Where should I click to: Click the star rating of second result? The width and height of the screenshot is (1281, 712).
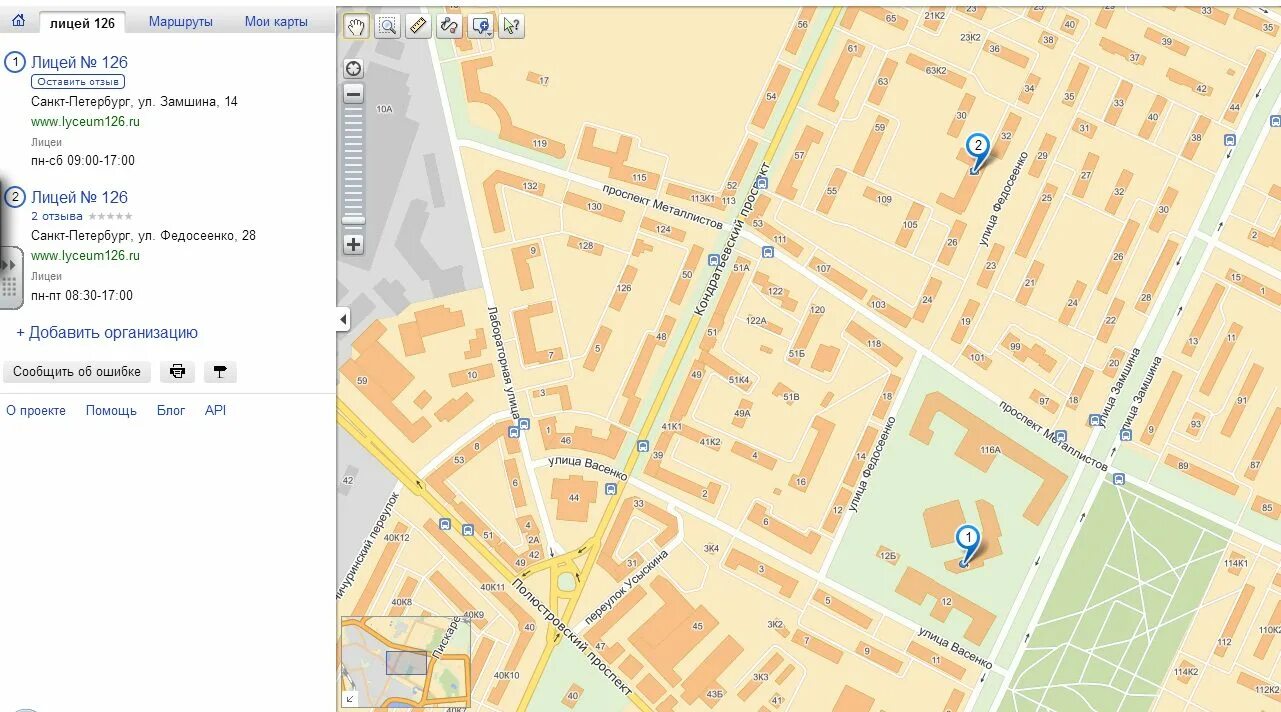point(110,216)
